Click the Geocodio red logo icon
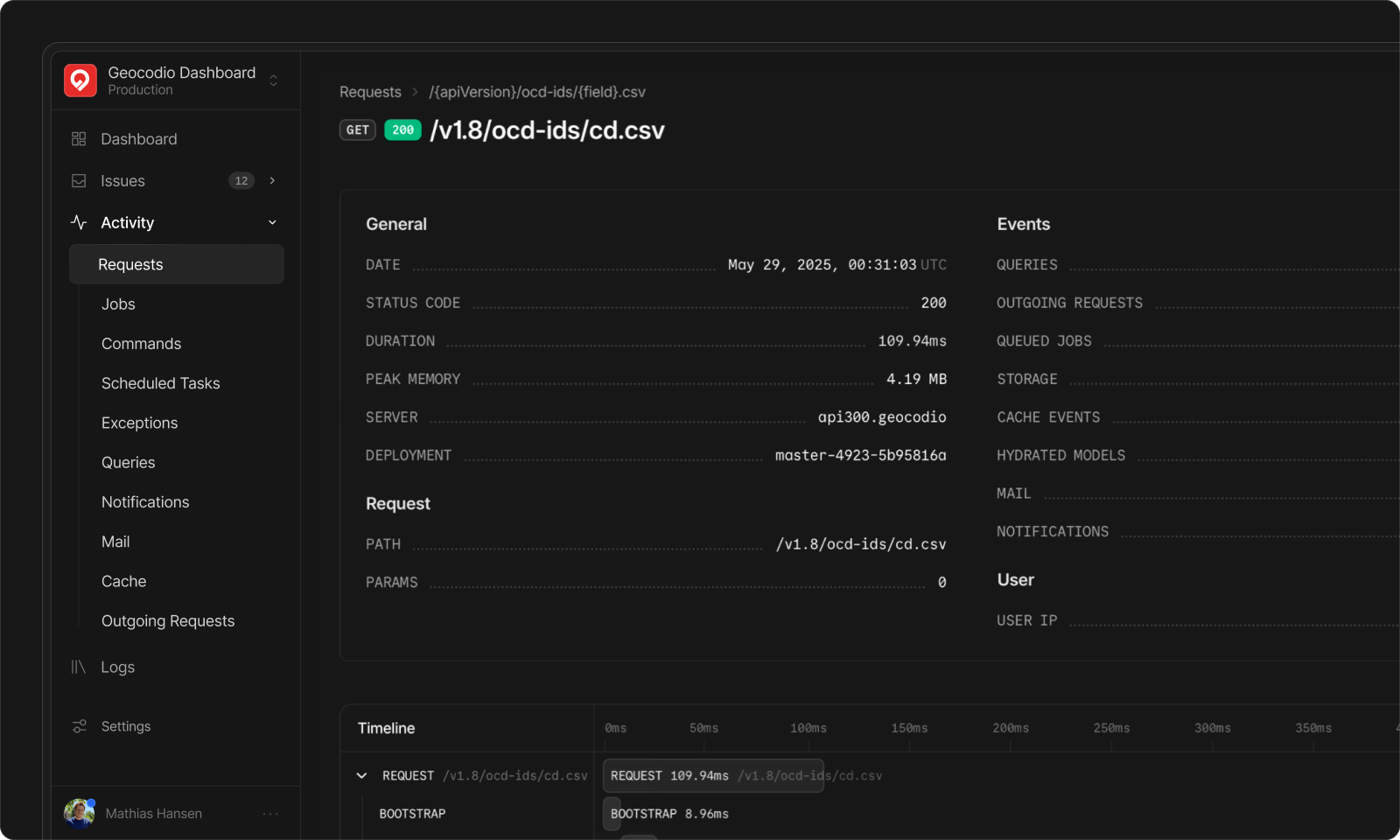 point(80,80)
